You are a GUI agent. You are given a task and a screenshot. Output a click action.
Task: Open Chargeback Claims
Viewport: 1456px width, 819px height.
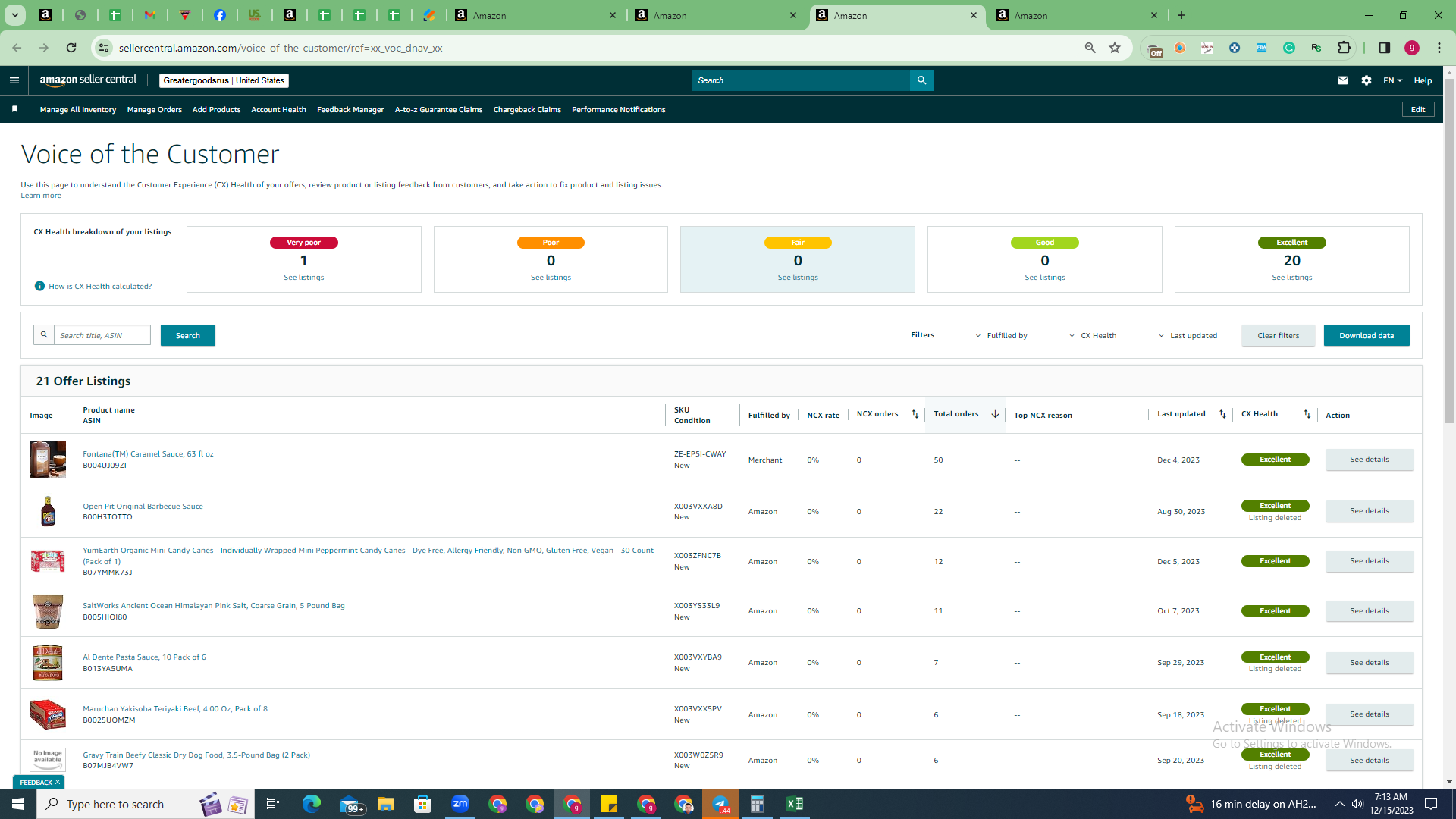pyautogui.click(x=527, y=110)
